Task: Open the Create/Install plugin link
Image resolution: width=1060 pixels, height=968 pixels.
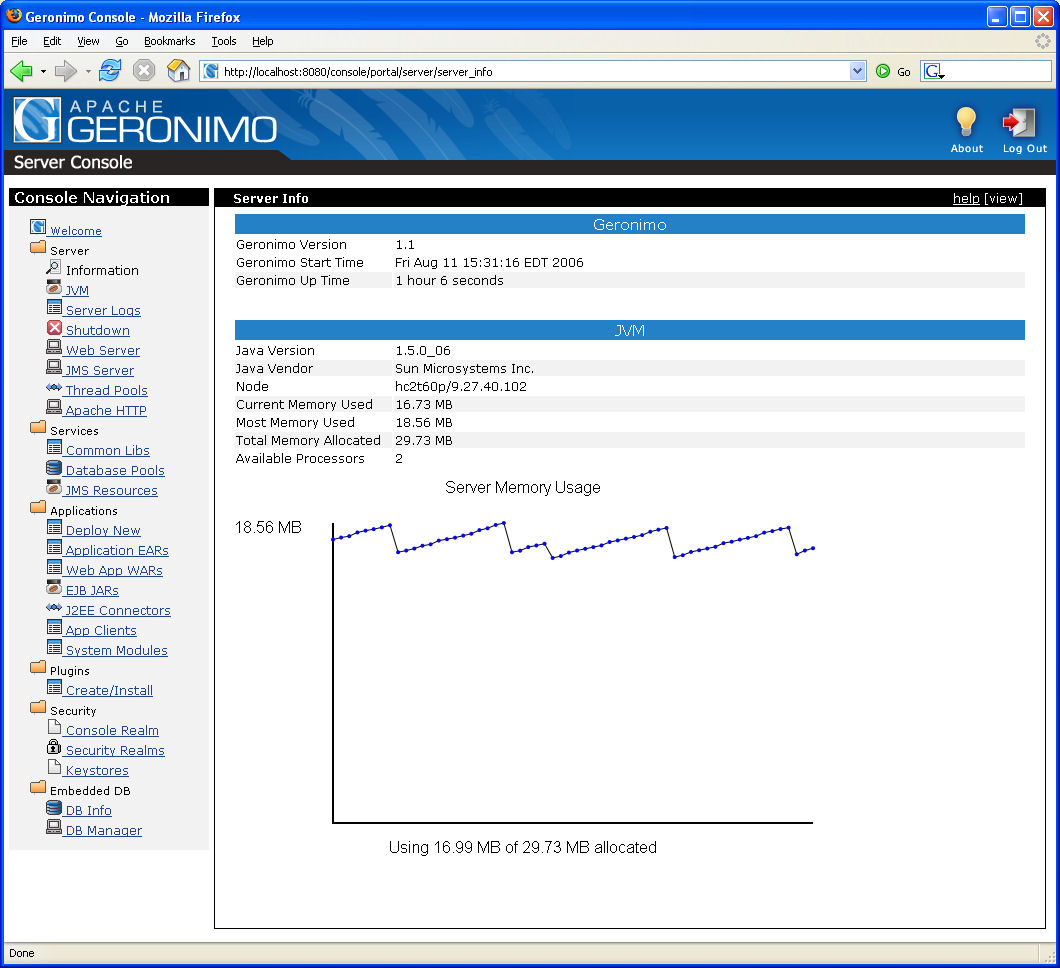Action: click(x=109, y=690)
